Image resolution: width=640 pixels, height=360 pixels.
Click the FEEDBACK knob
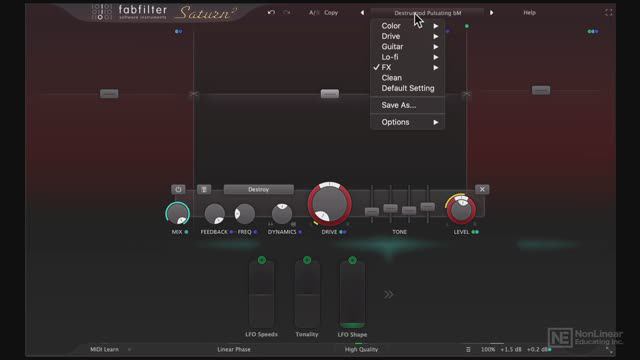coord(214,214)
